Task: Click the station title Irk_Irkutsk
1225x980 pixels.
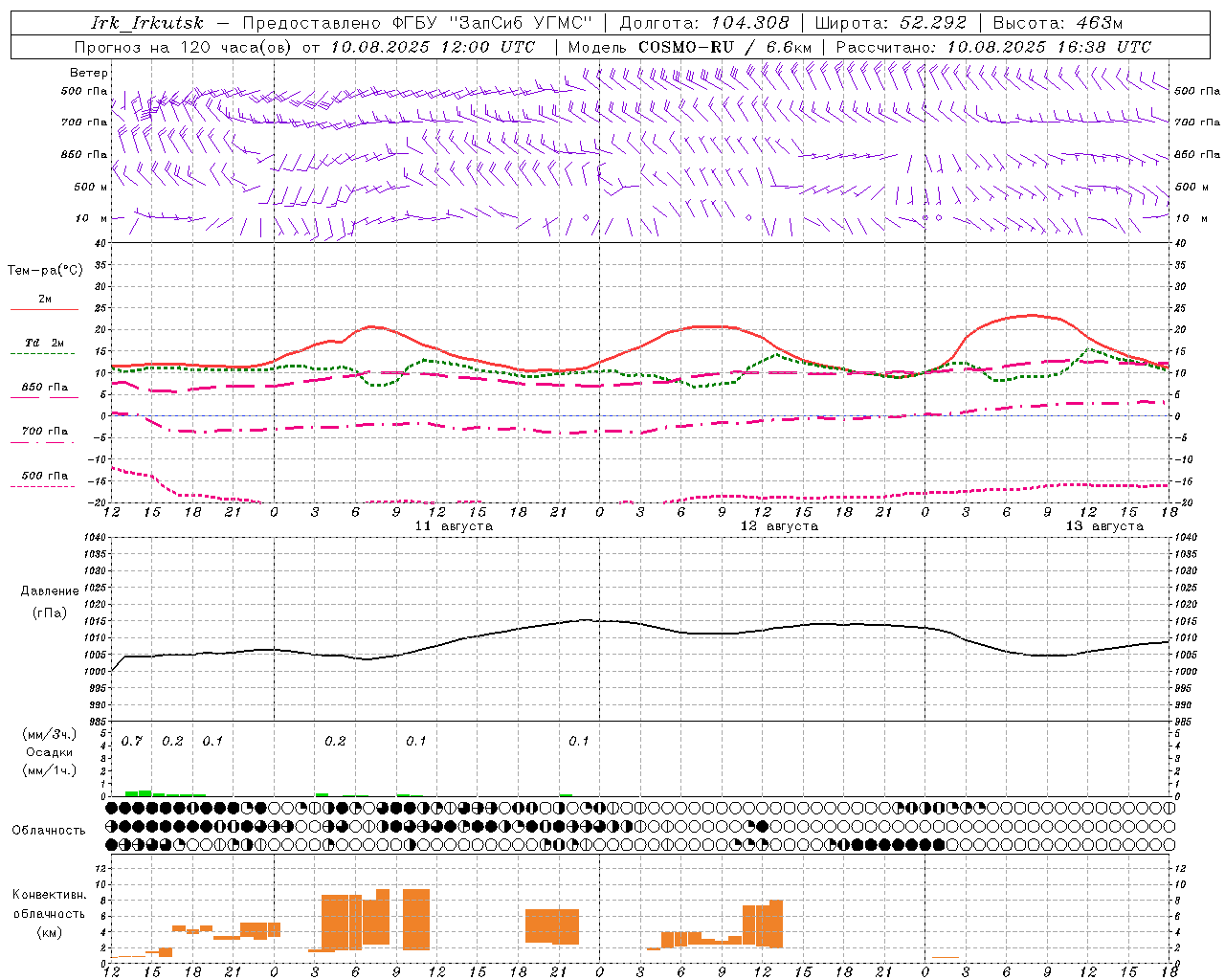Action: coord(147,23)
